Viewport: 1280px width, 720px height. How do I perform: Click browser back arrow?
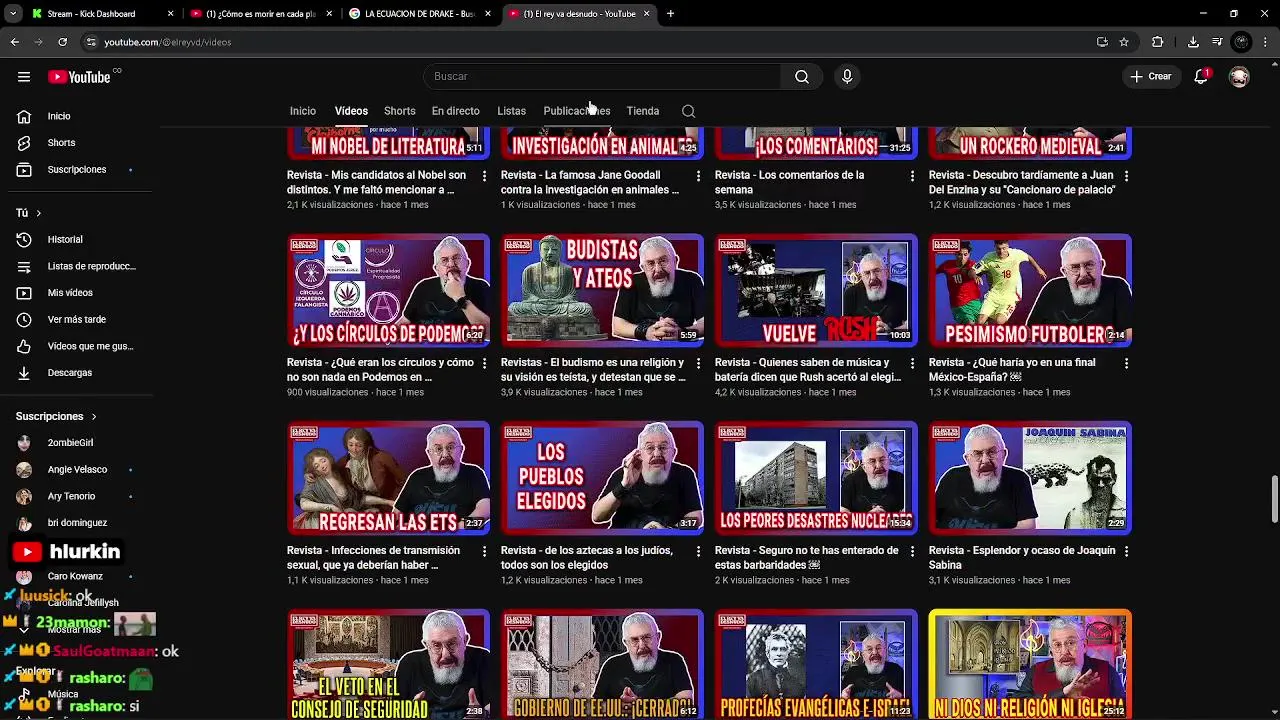click(14, 42)
